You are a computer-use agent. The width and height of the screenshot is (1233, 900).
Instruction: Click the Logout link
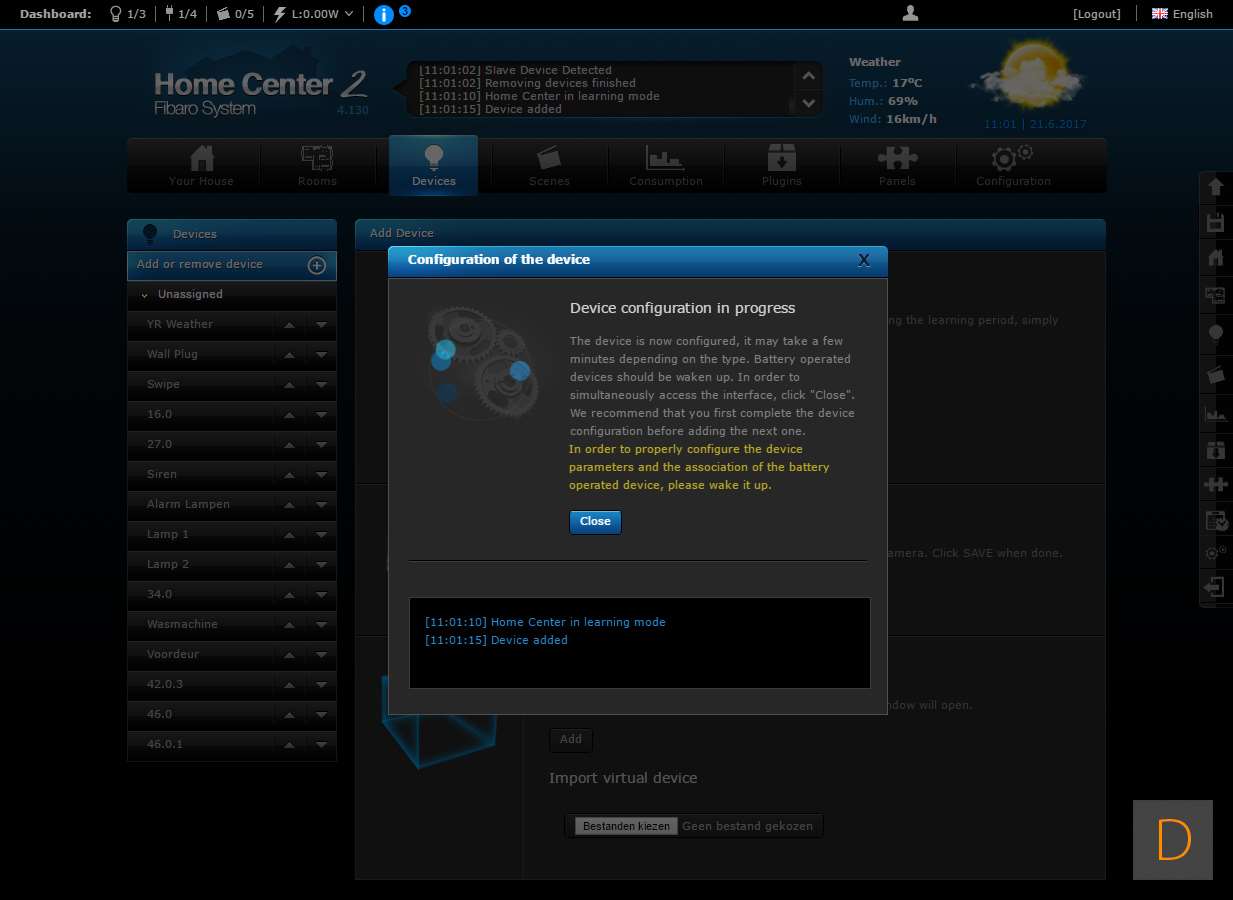pyautogui.click(x=1097, y=14)
